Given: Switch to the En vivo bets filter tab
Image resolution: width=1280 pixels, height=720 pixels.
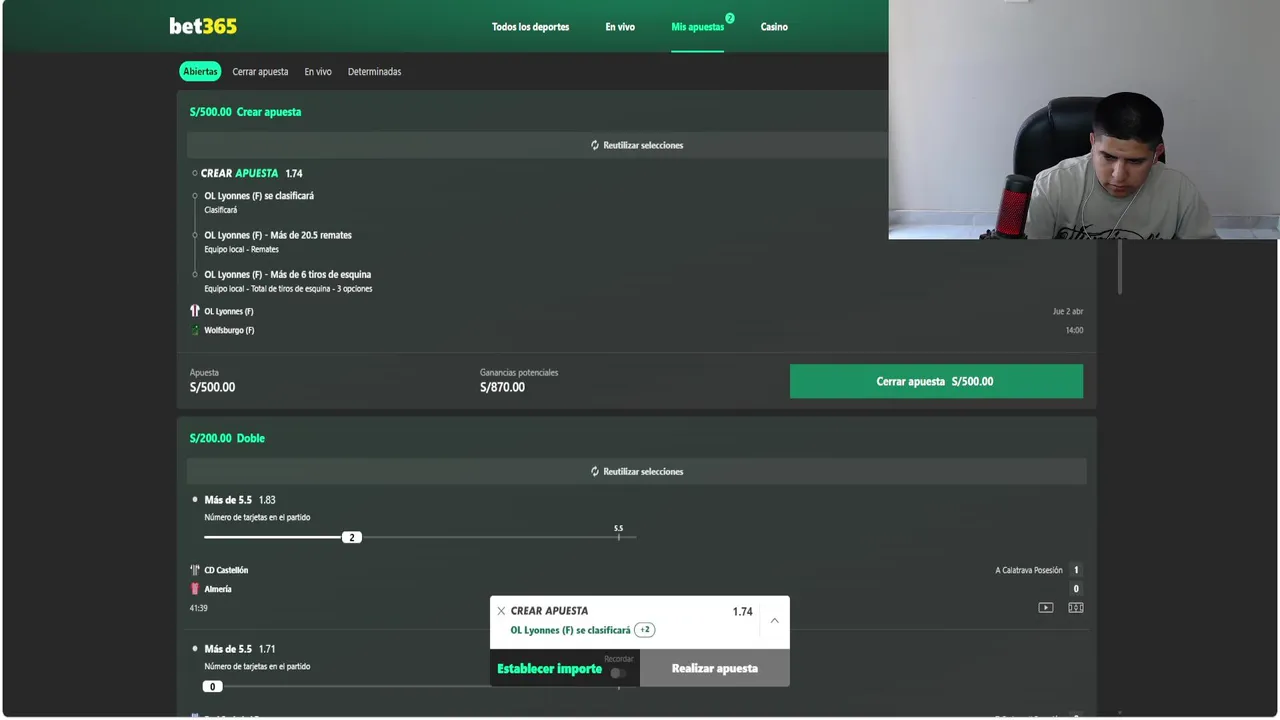Looking at the screenshot, I should coord(318,72).
